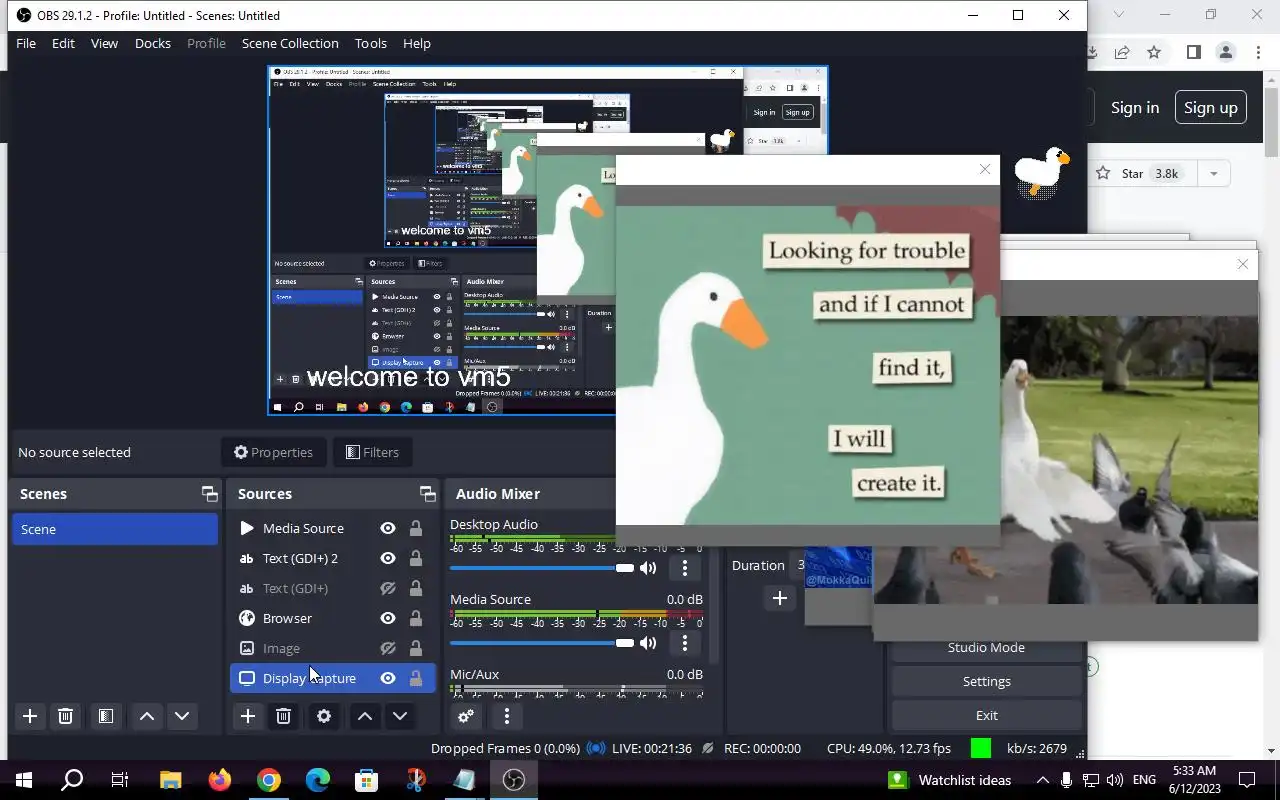Open the Edit menu
The height and width of the screenshot is (800, 1280).
(63, 43)
